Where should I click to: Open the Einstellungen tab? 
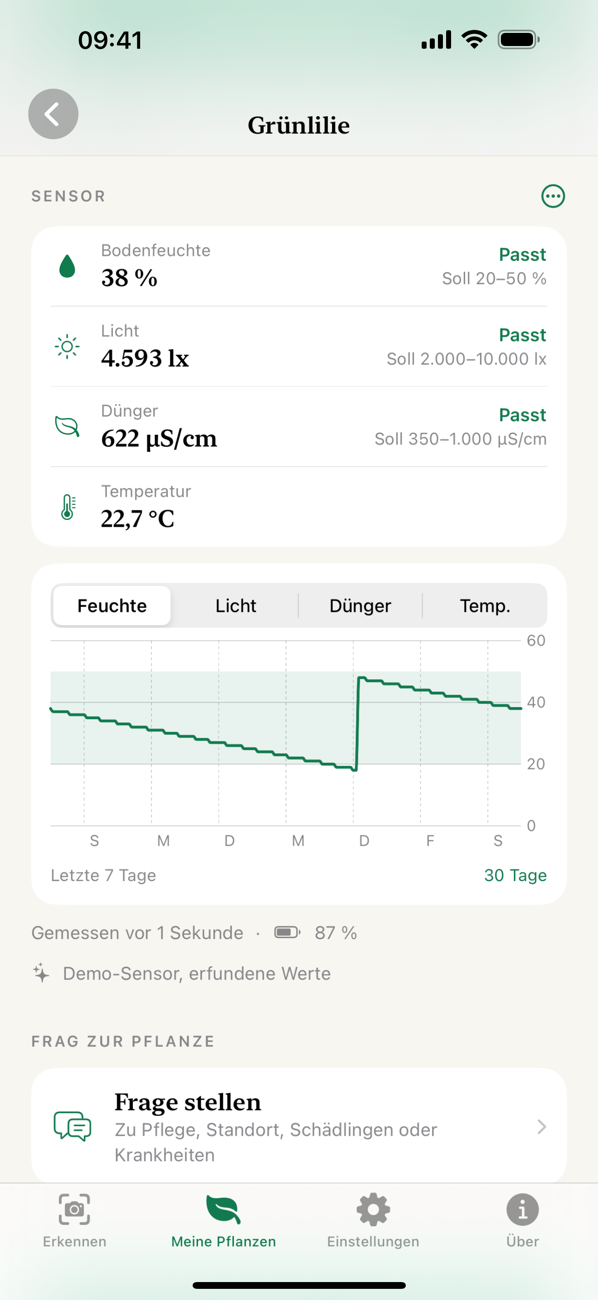[x=373, y=1221]
